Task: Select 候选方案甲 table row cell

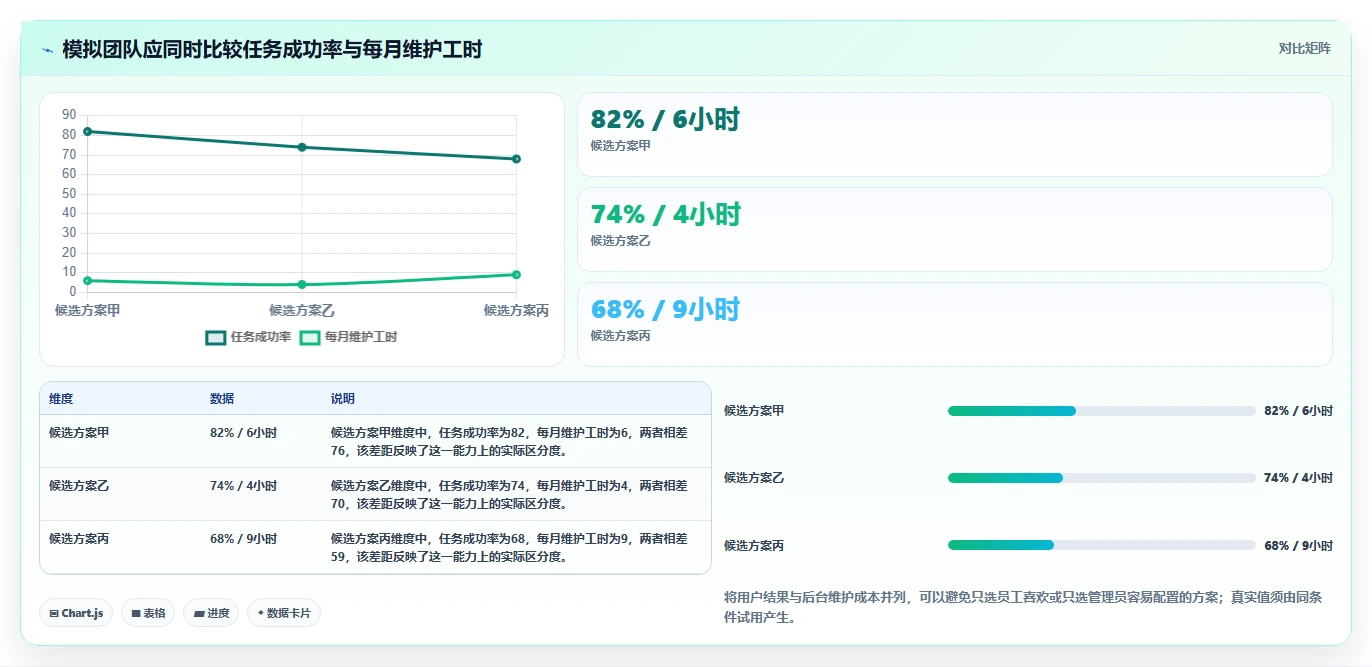Action: (x=79, y=433)
